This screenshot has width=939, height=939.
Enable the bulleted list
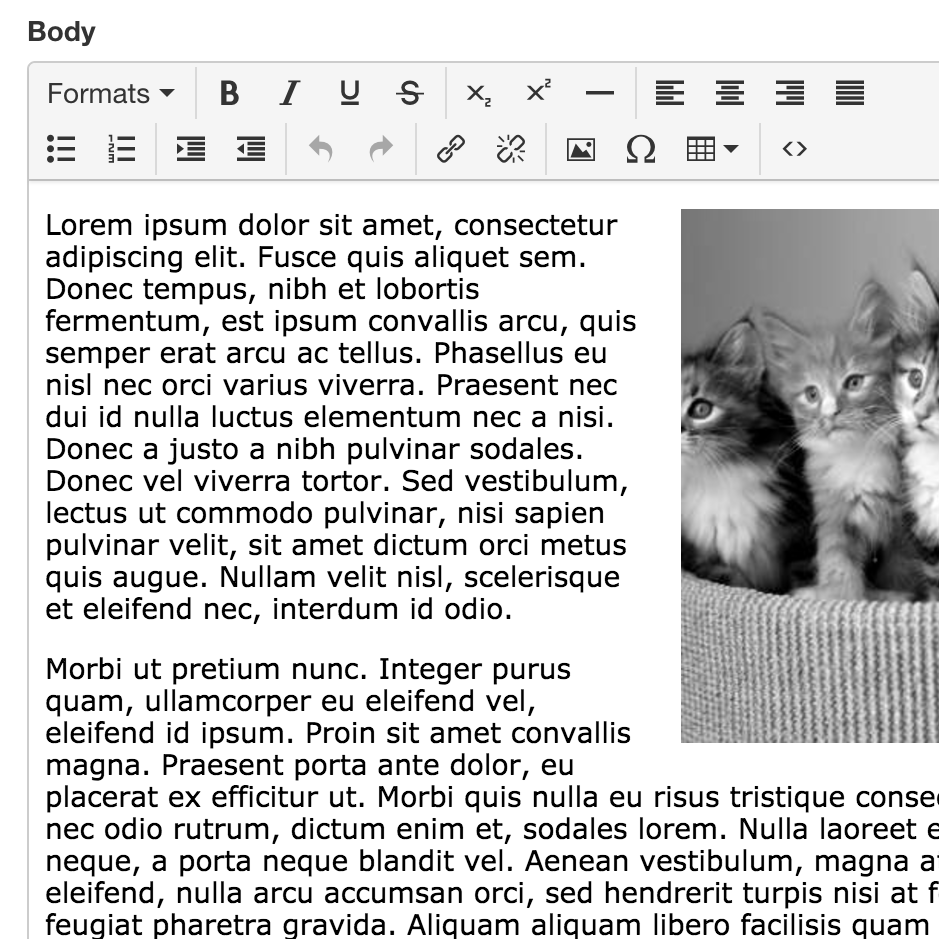(x=60, y=150)
